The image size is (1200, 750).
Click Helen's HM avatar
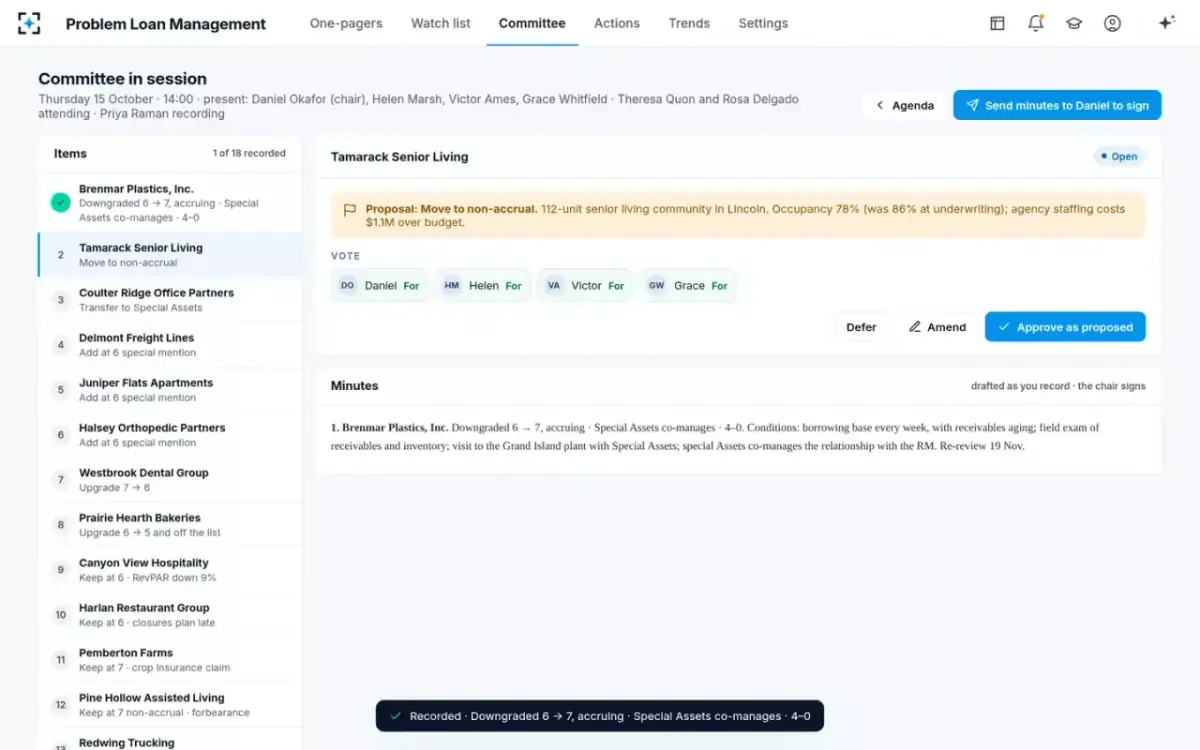coord(452,286)
